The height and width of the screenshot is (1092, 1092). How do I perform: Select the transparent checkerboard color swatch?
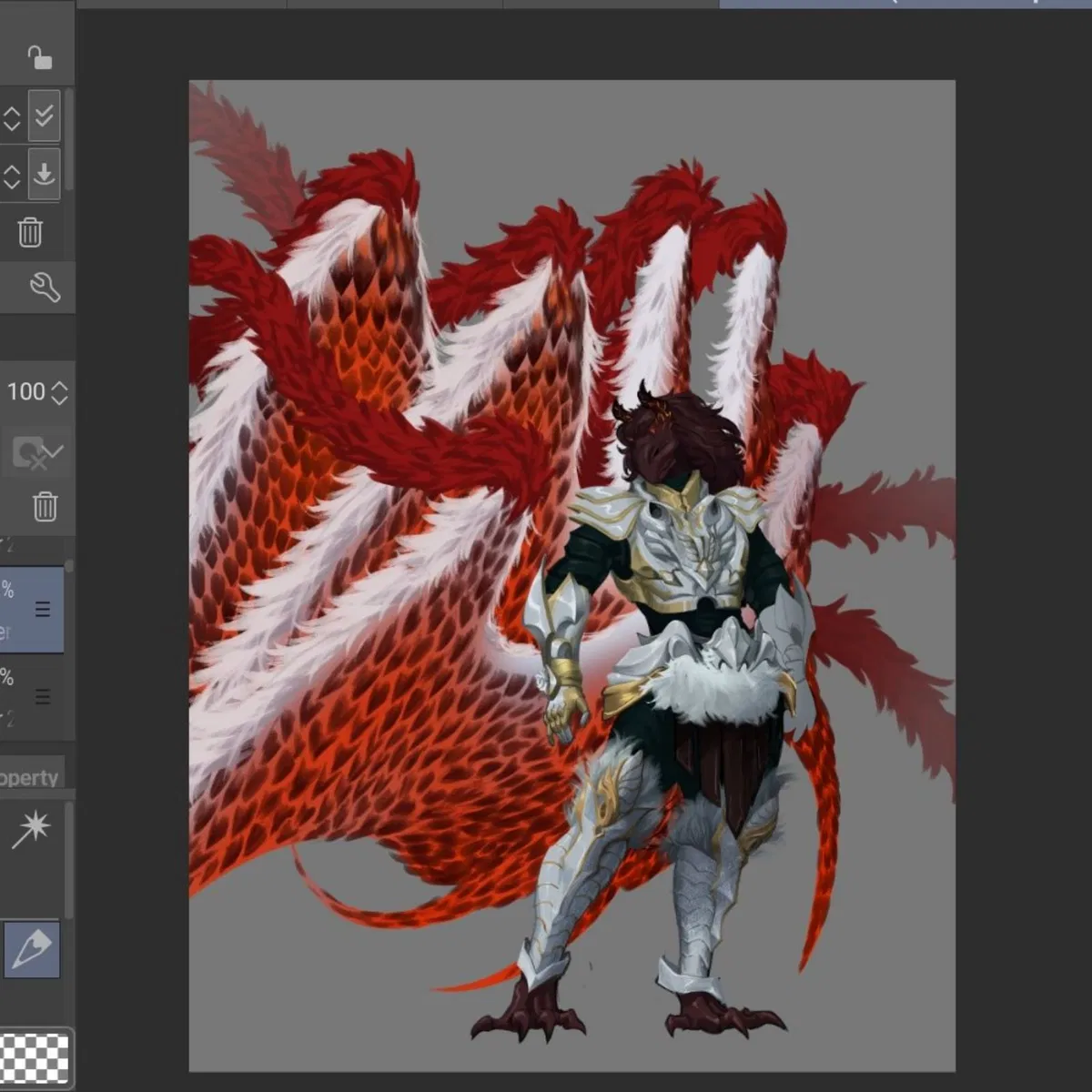click(x=35, y=1058)
